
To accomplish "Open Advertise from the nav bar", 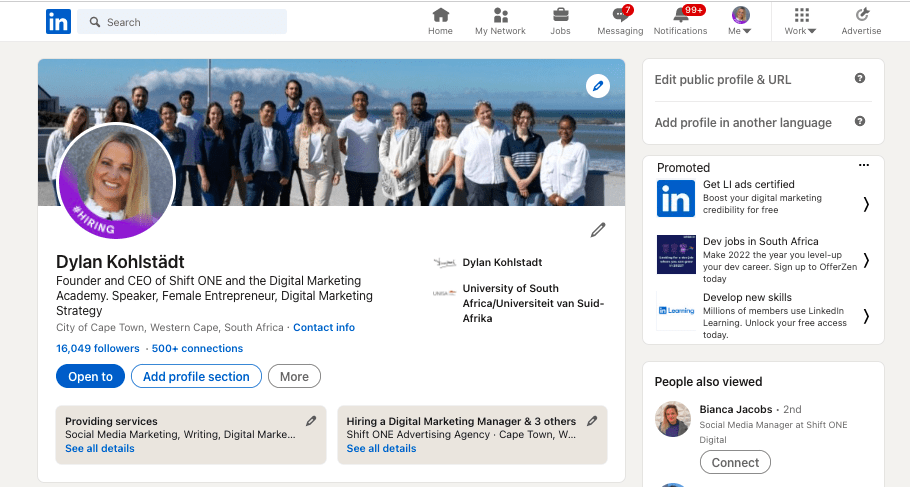I will tap(861, 21).
